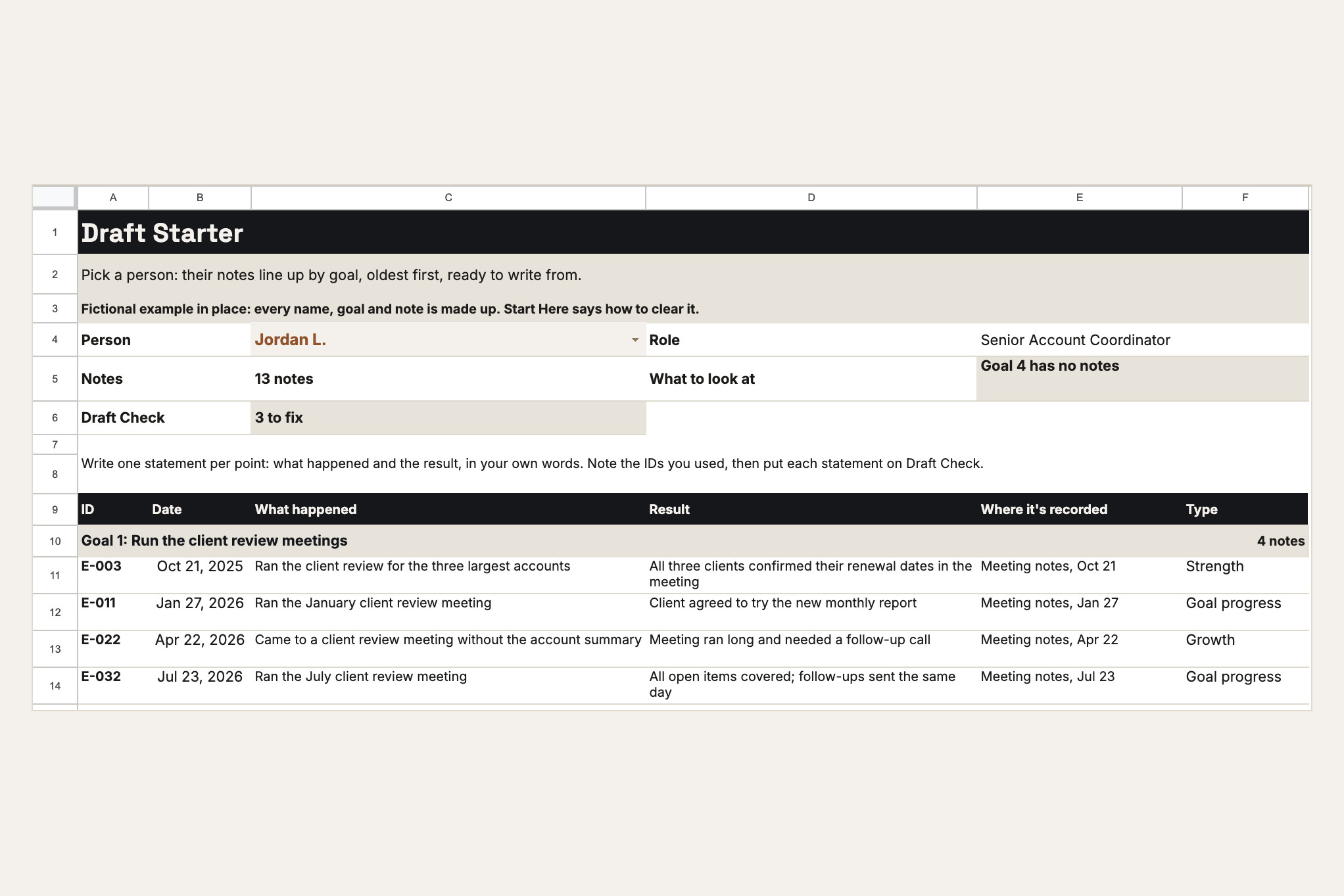
Task: Click 'Meeting ran long and needed a follow-up call'
Action: [790, 640]
